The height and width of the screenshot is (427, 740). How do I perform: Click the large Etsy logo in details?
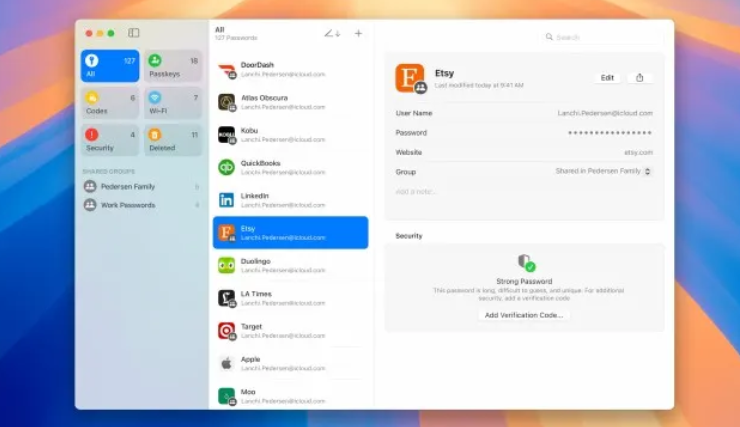pos(410,78)
